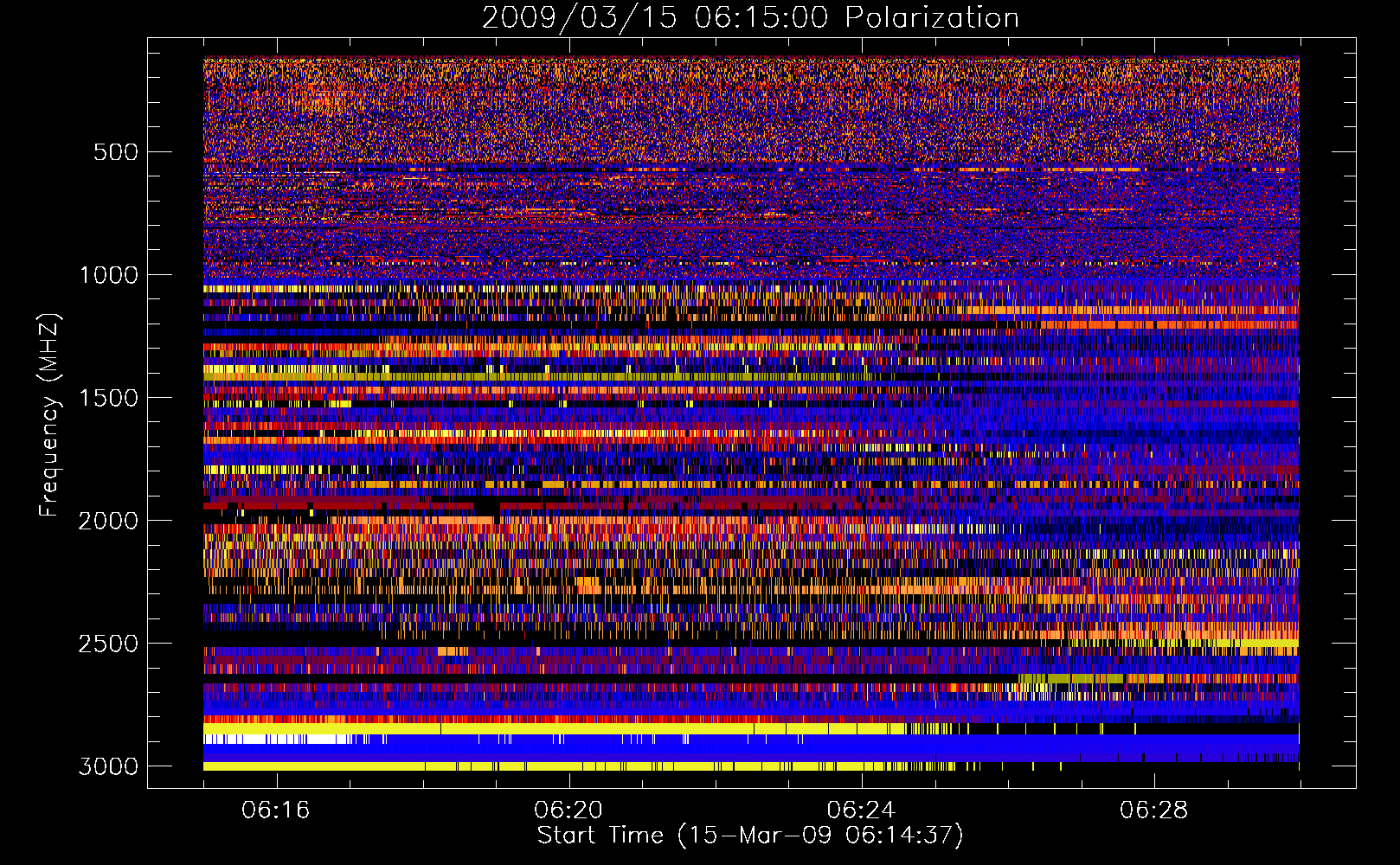Click the 06:28 time tick label
1400x865 pixels.
point(1153,811)
